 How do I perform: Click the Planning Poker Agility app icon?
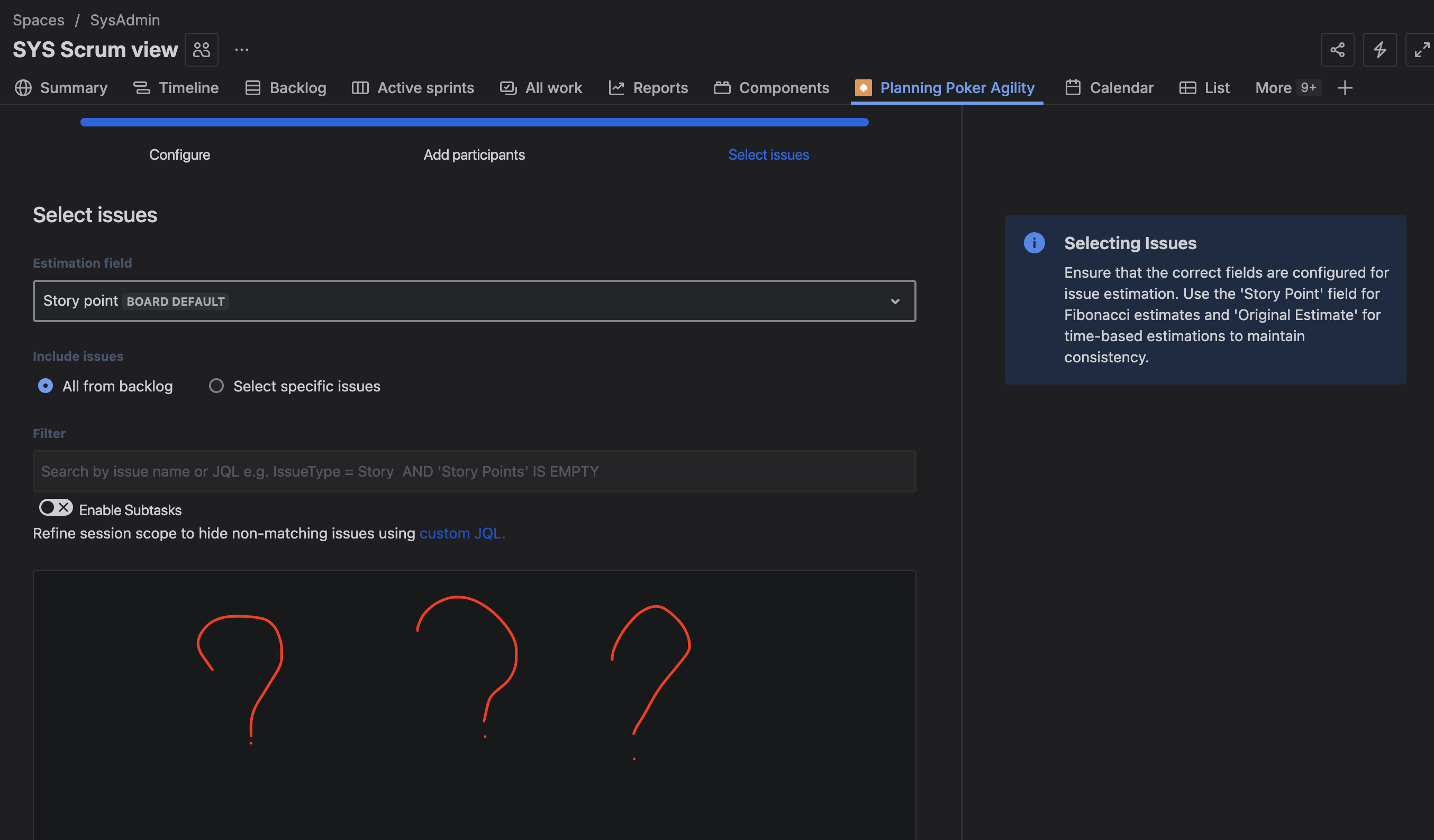pyautogui.click(x=863, y=88)
